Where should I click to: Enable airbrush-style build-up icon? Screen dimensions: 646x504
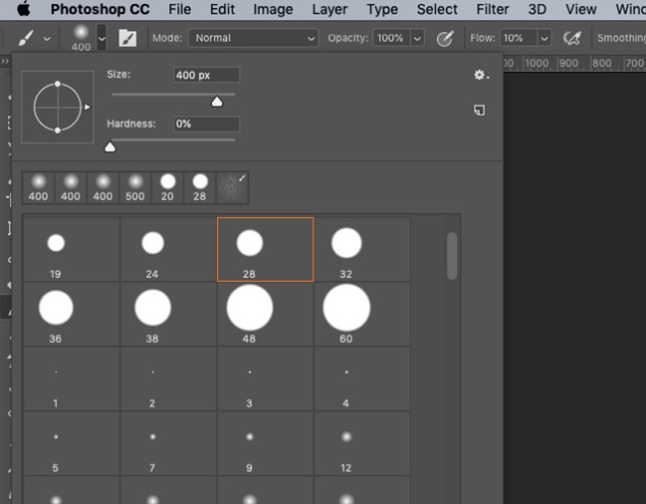click(572, 38)
